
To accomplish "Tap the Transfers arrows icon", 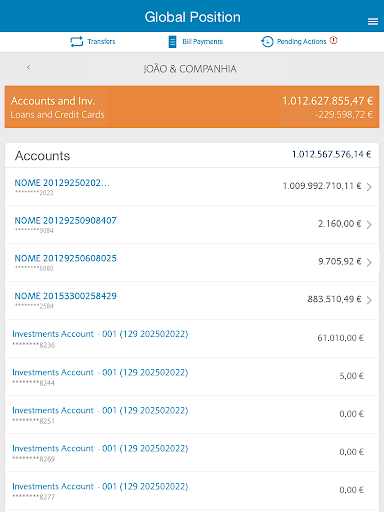I will coord(77,42).
